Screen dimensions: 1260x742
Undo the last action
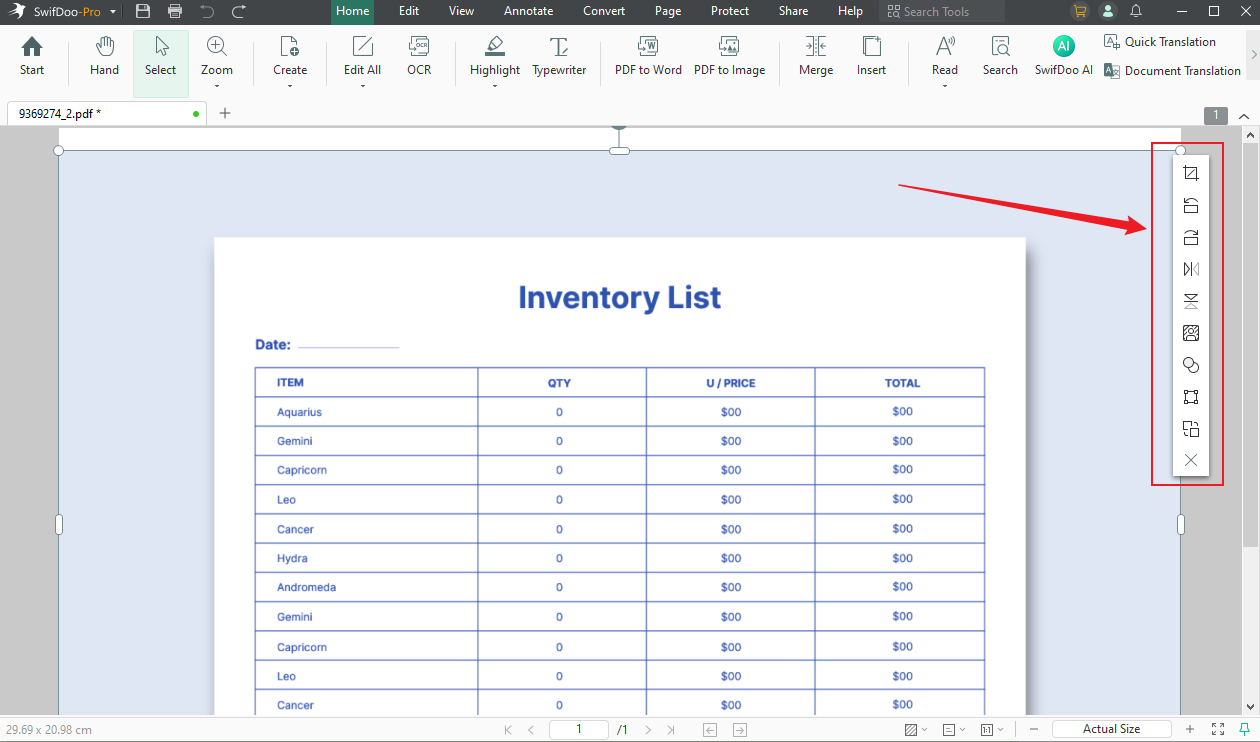point(207,11)
